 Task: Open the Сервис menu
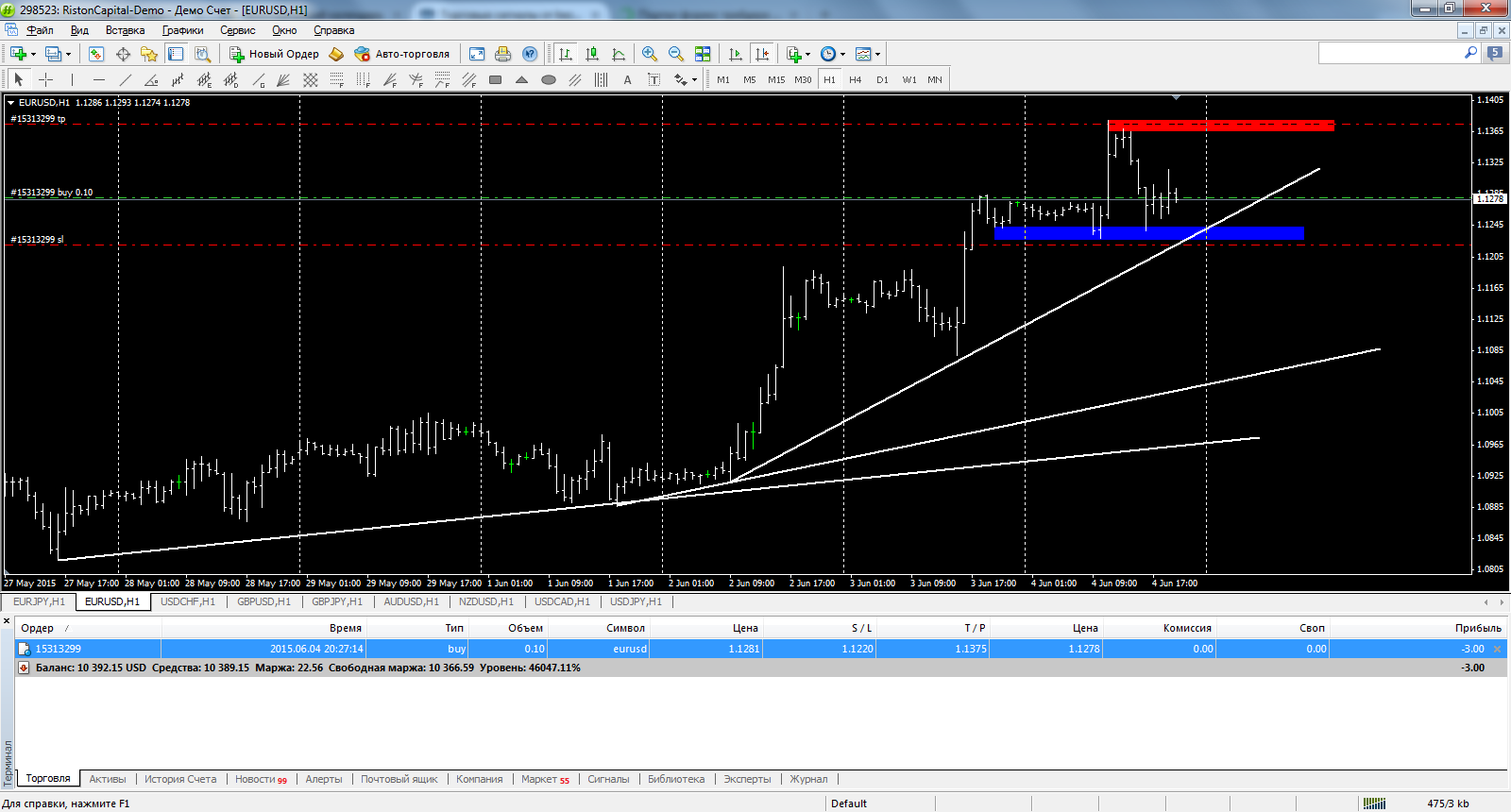click(x=237, y=30)
